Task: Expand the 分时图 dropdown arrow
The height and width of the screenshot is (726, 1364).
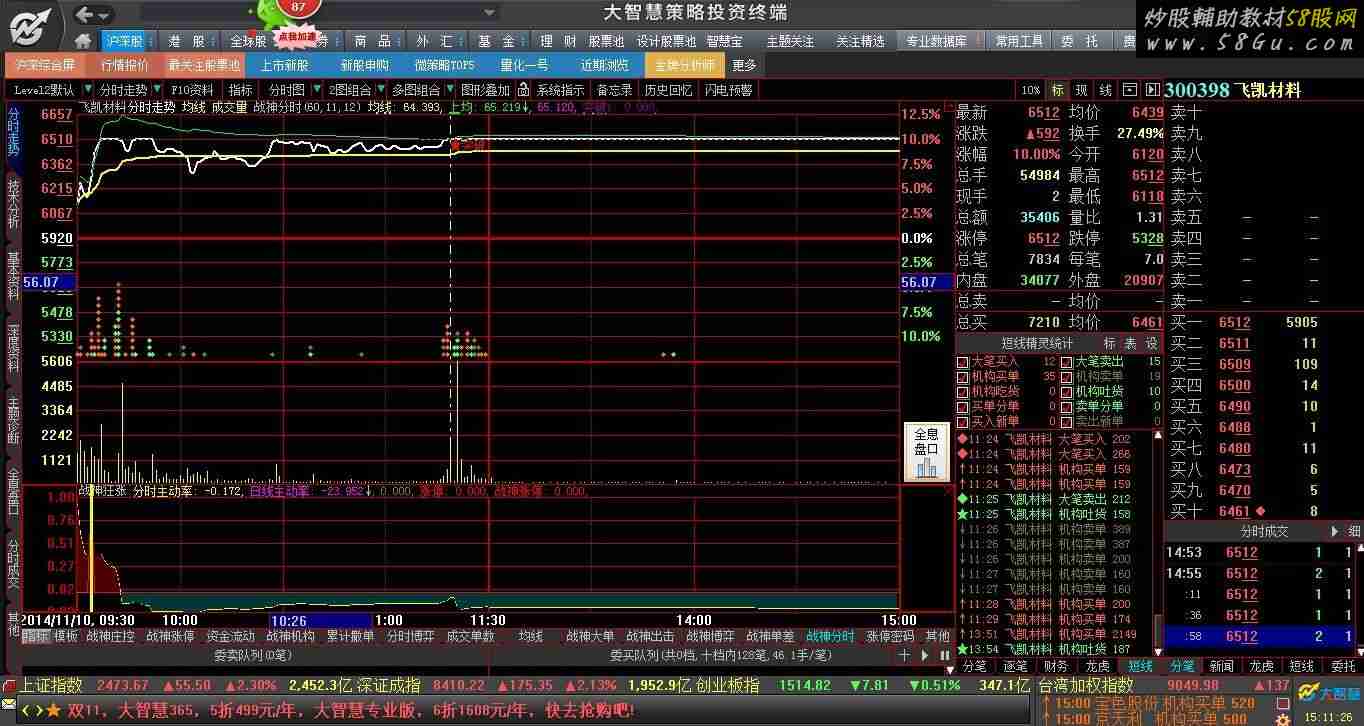Action: (315, 90)
